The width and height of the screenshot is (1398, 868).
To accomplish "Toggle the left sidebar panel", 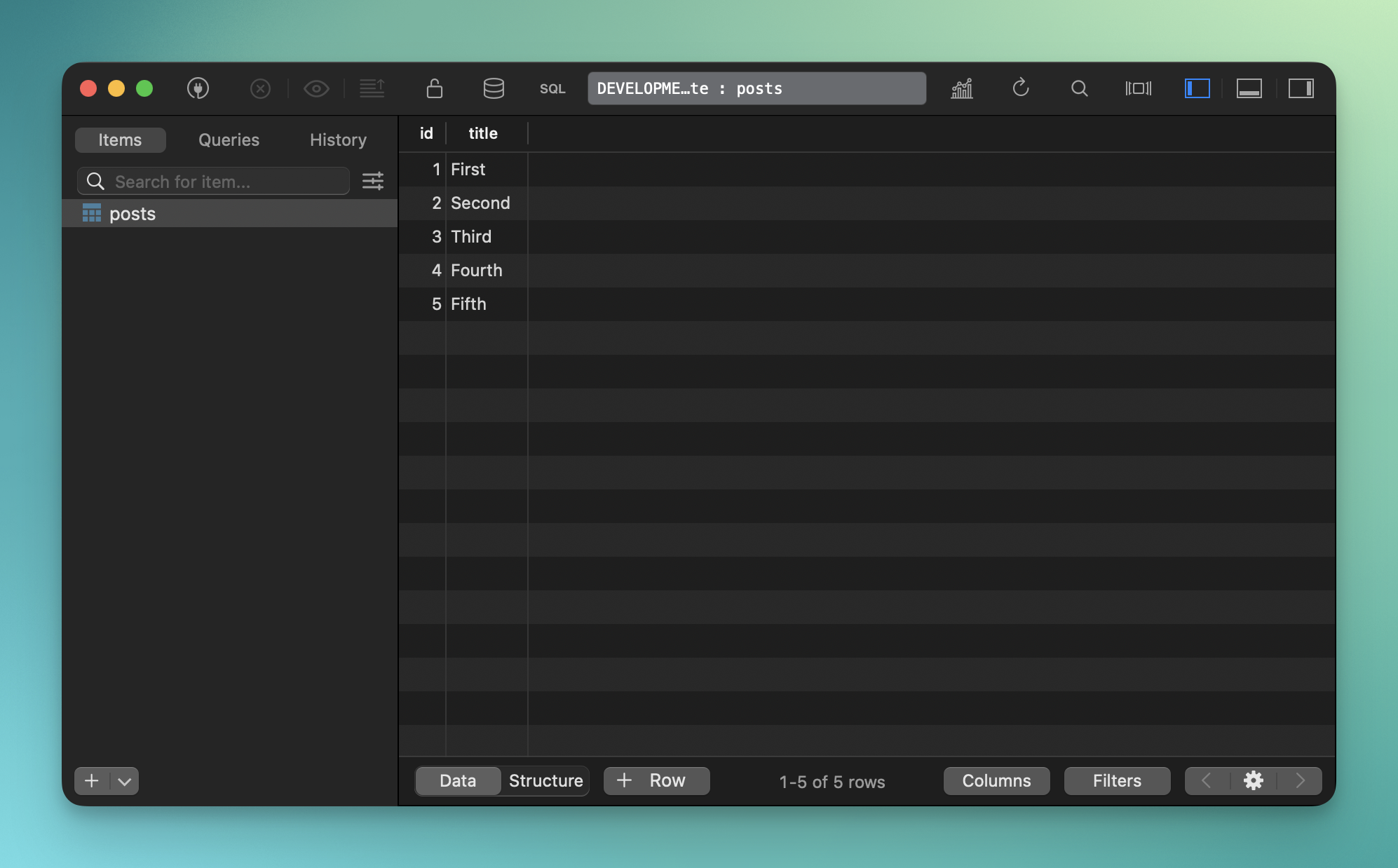I will coord(1197,88).
